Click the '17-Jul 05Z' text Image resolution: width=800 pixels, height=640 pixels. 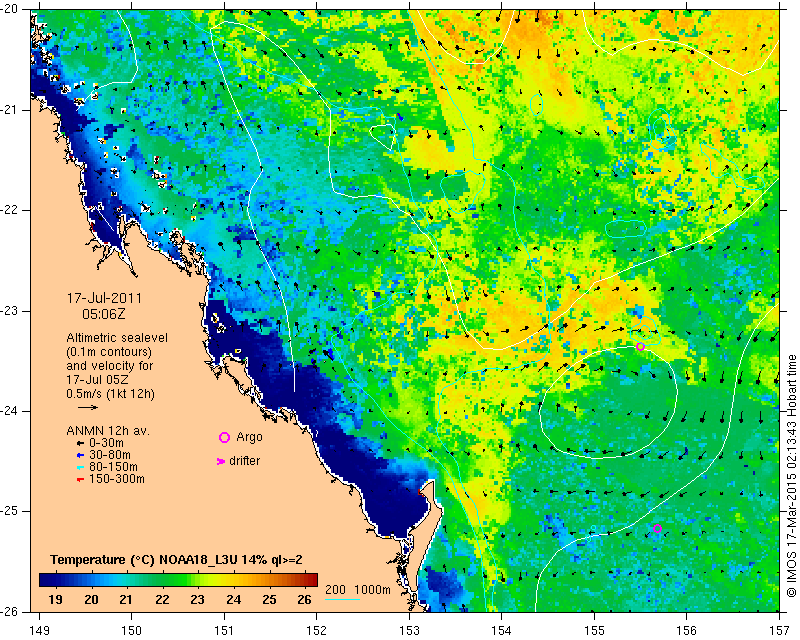tap(97, 380)
